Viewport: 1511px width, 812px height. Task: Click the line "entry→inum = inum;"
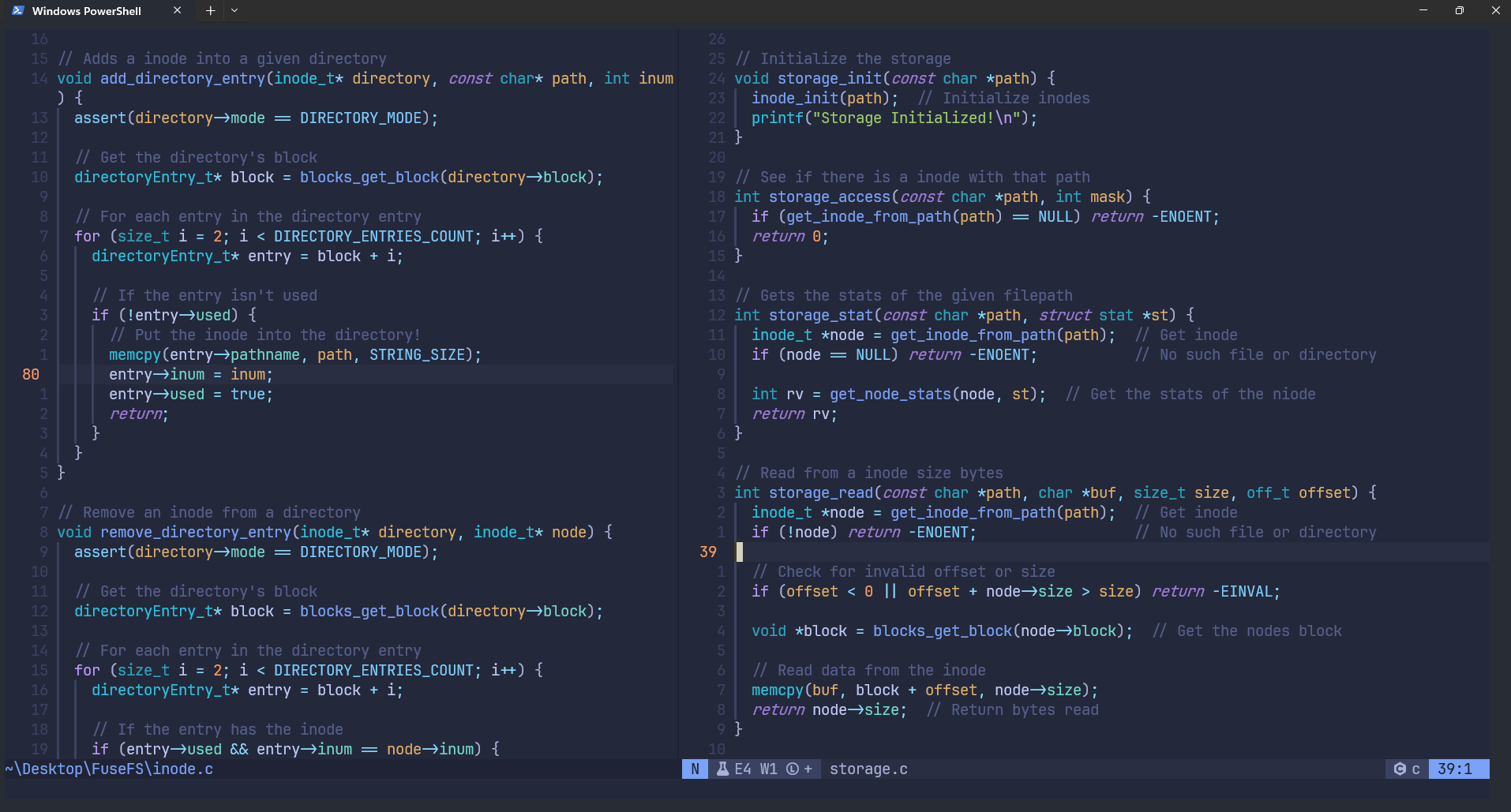click(x=191, y=374)
